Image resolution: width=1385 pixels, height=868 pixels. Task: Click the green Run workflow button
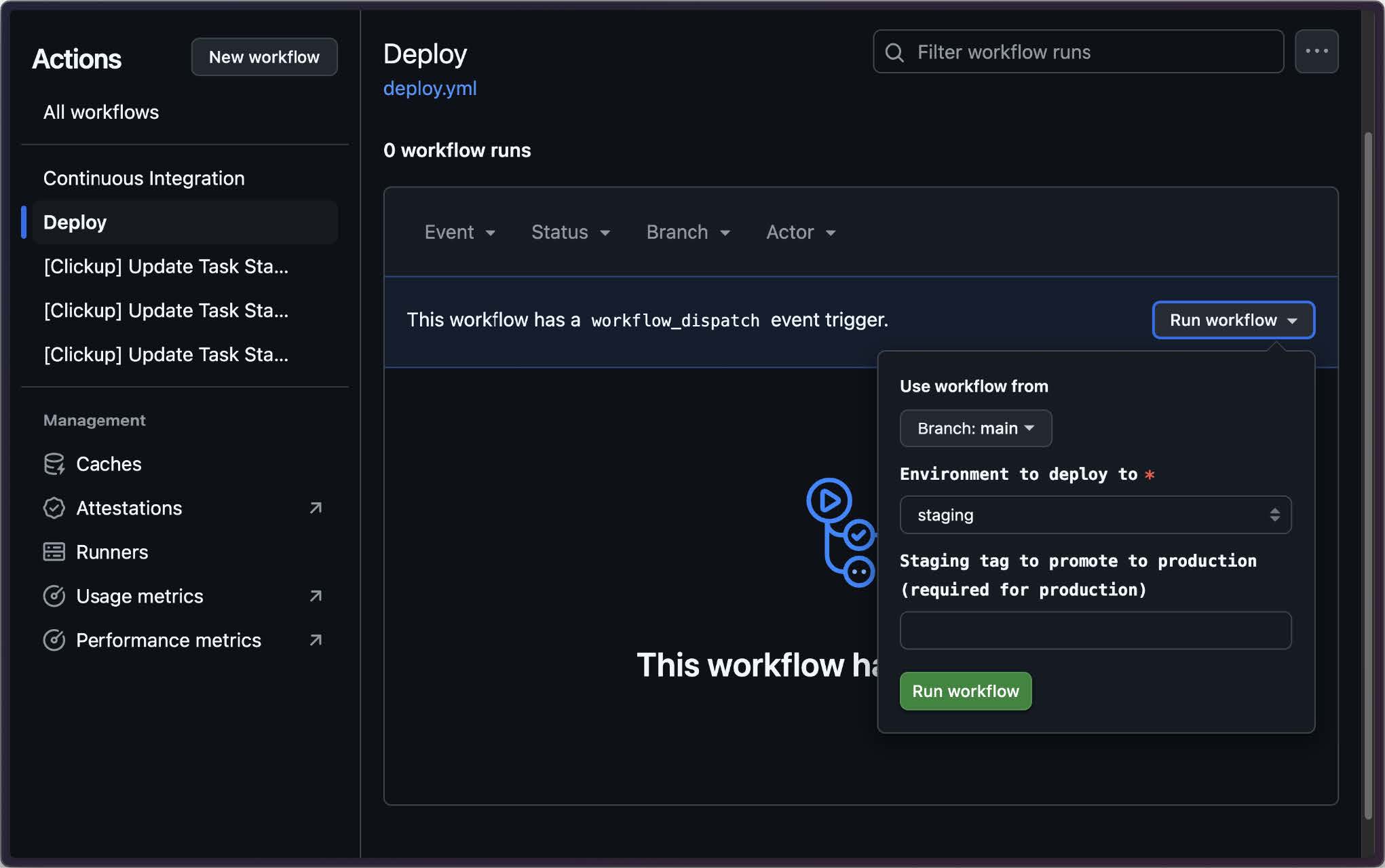[x=965, y=691]
